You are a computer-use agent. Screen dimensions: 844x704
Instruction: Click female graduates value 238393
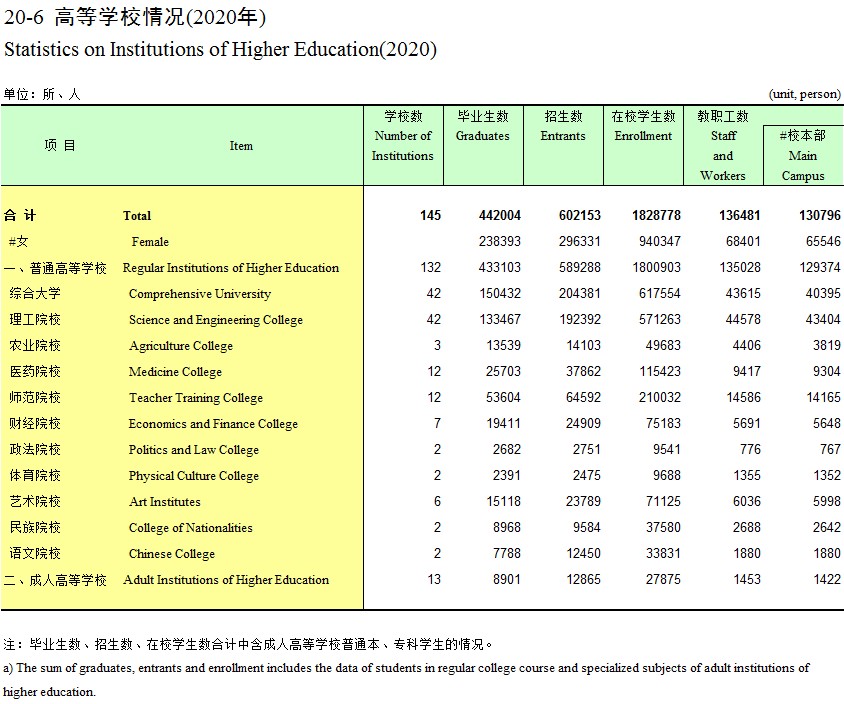pyautogui.click(x=500, y=241)
